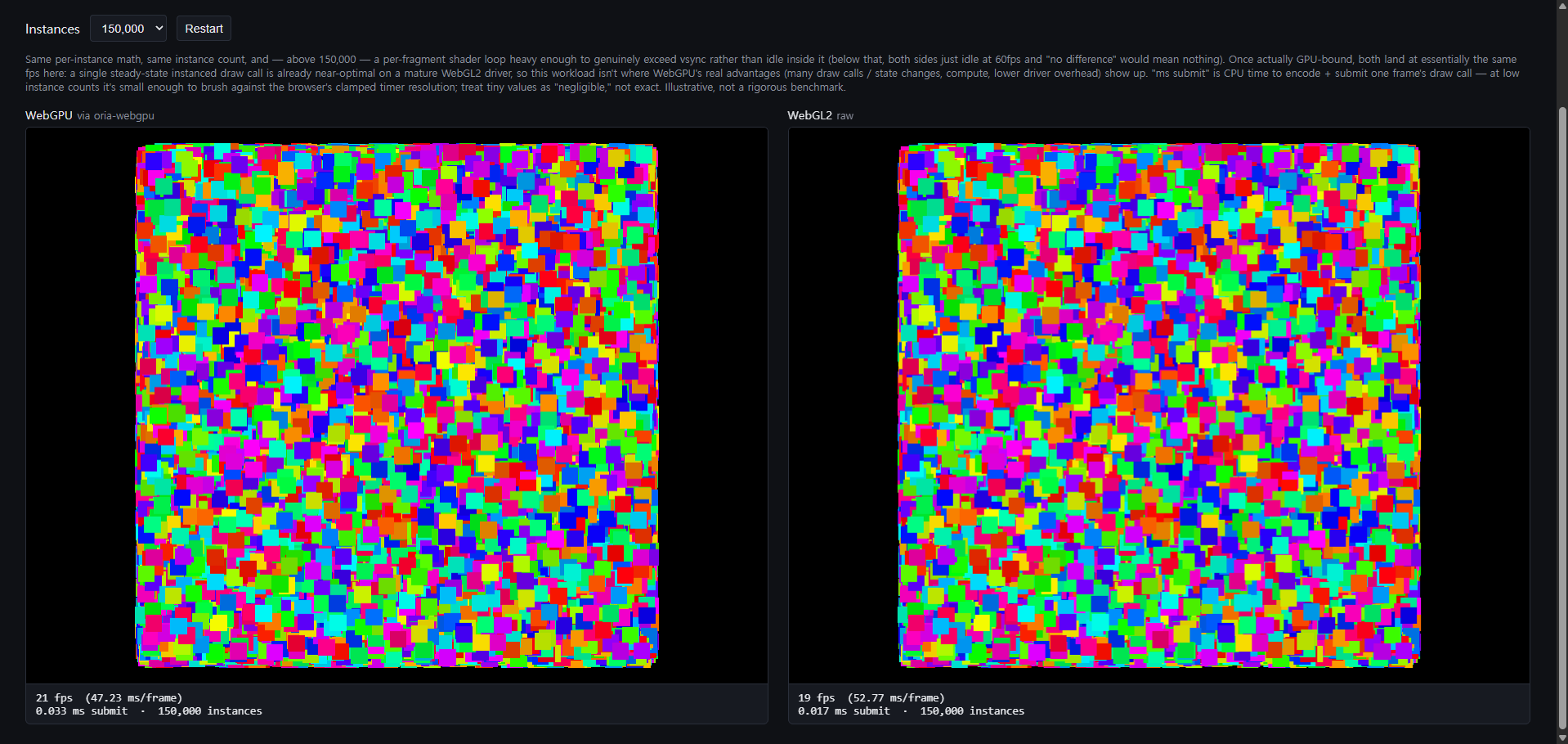Image resolution: width=1568 pixels, height=744 pixels.
Task: Click the 'via oria-webgpu' subtitle
Action: point(115,116)
